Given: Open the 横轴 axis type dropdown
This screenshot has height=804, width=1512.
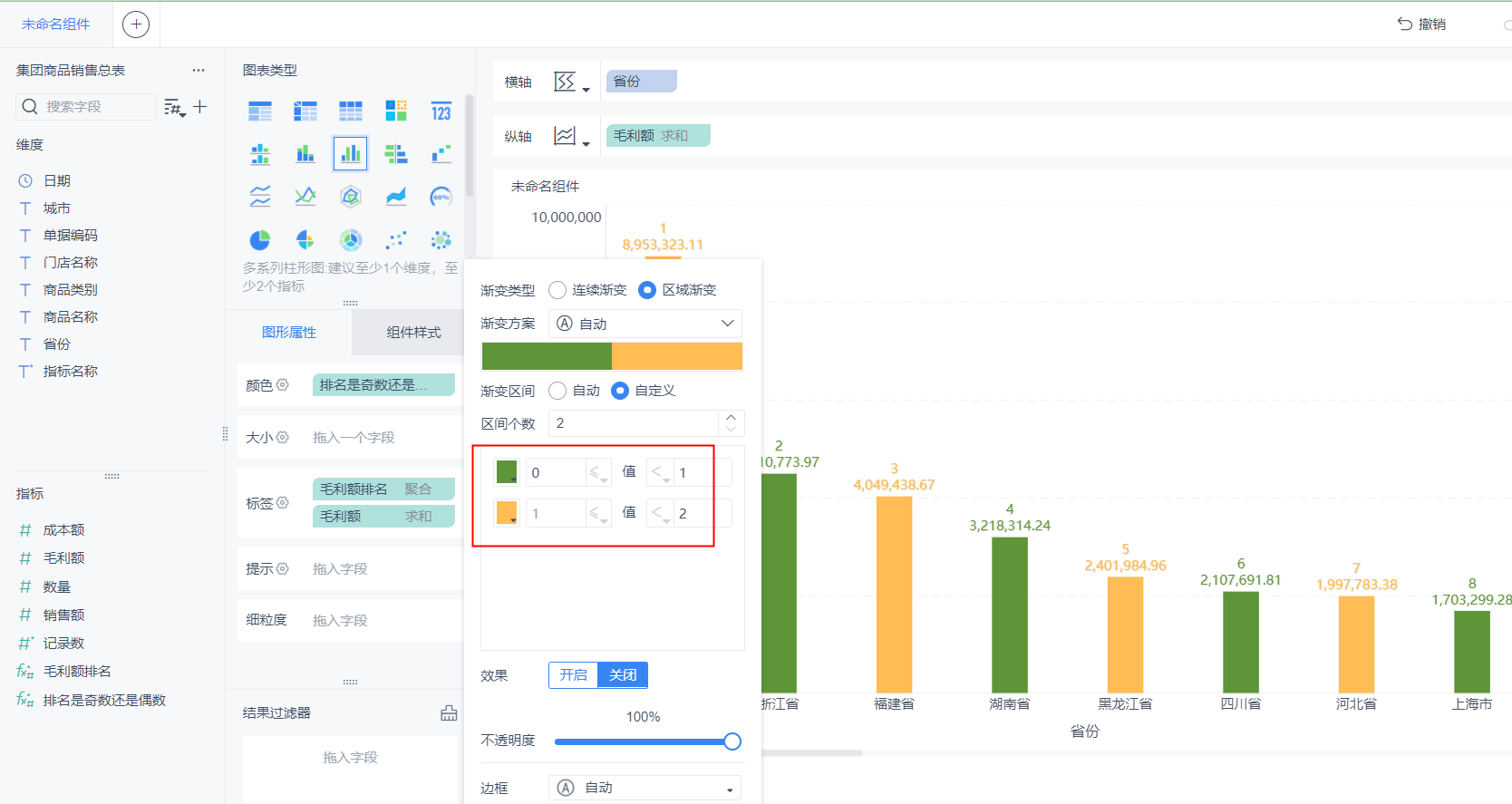Looking at the screenshot, I should point(572,82).
